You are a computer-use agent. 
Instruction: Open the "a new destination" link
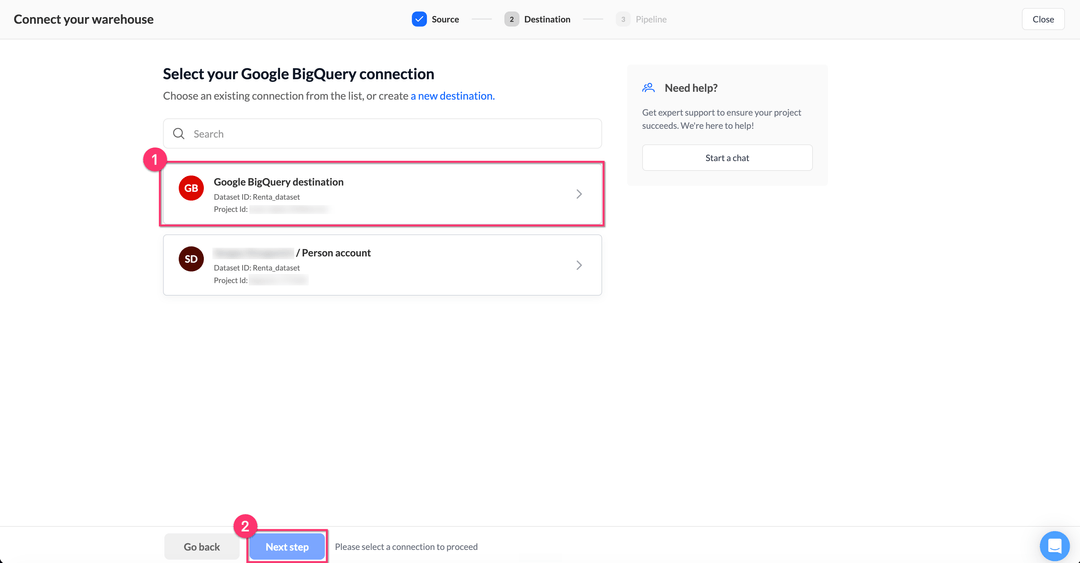[x=453, y=96]
